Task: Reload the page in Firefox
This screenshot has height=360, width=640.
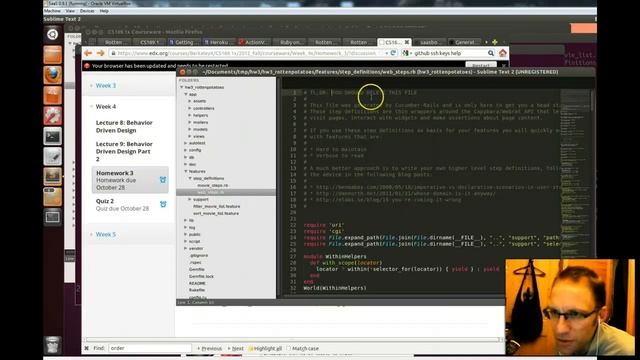Action: (x=393, y=53)
